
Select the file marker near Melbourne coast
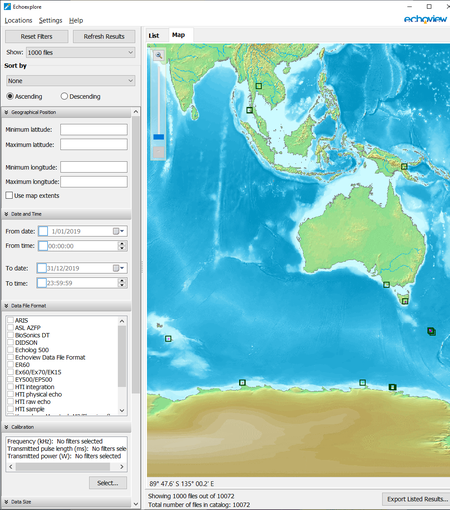click(386, 285)
